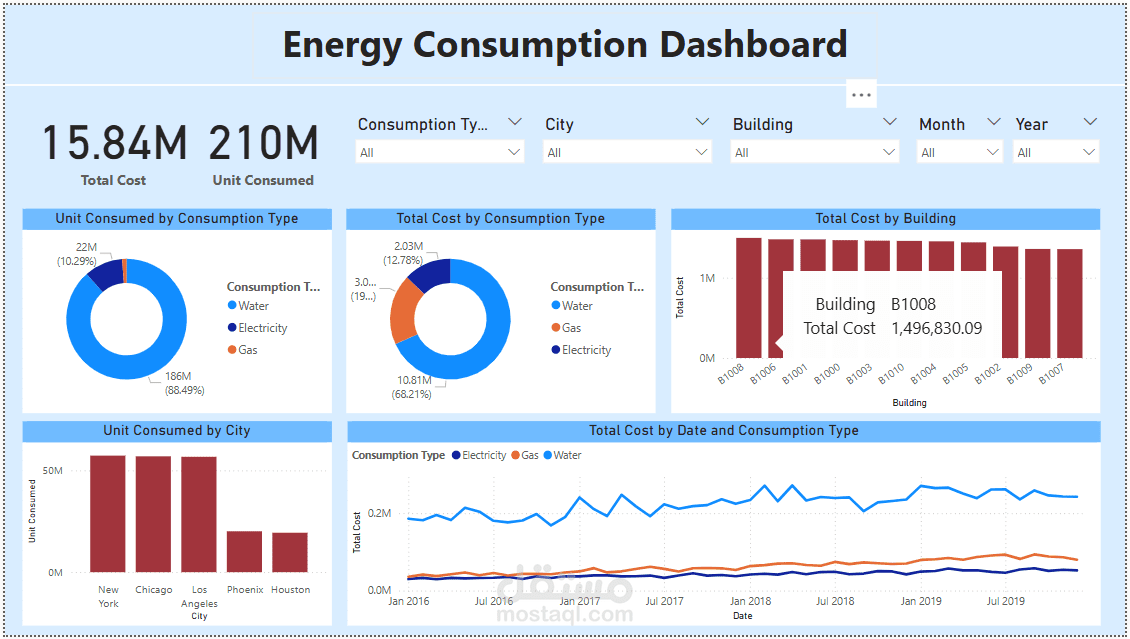This screenshot has height=639, width=1130.
Task: Select the 15.84M Total Cost card
Action: coord(114,154)
